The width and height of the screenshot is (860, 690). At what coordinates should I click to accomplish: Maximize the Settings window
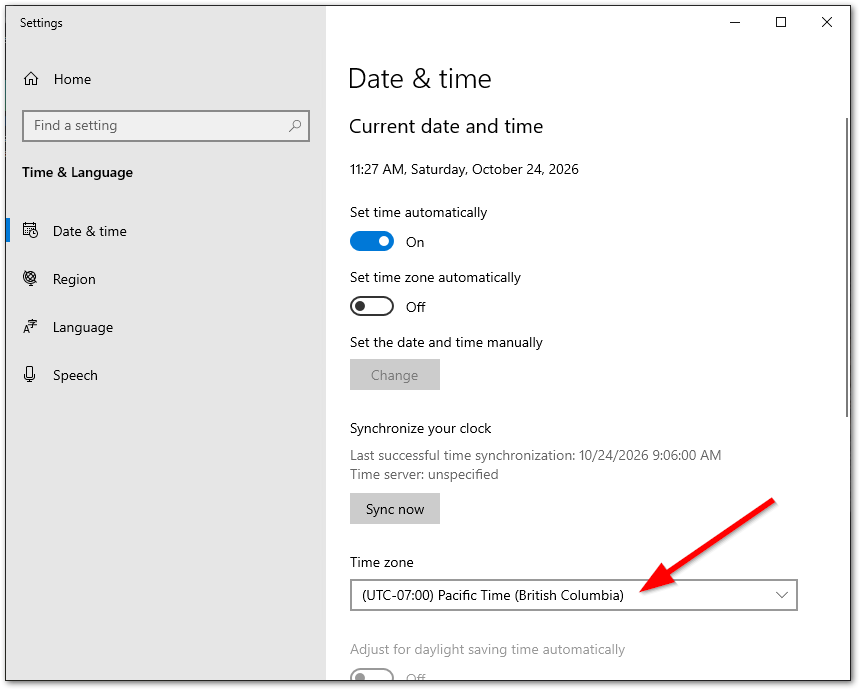click(x=781, y=22)
